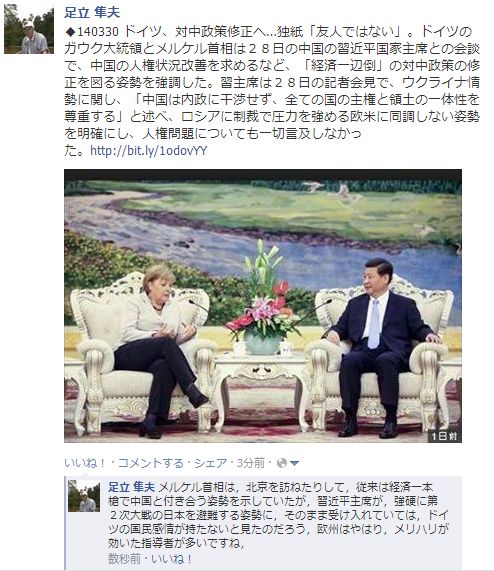Click コメントする to comment on the post
494x571 pixels.
pos(150,463)
